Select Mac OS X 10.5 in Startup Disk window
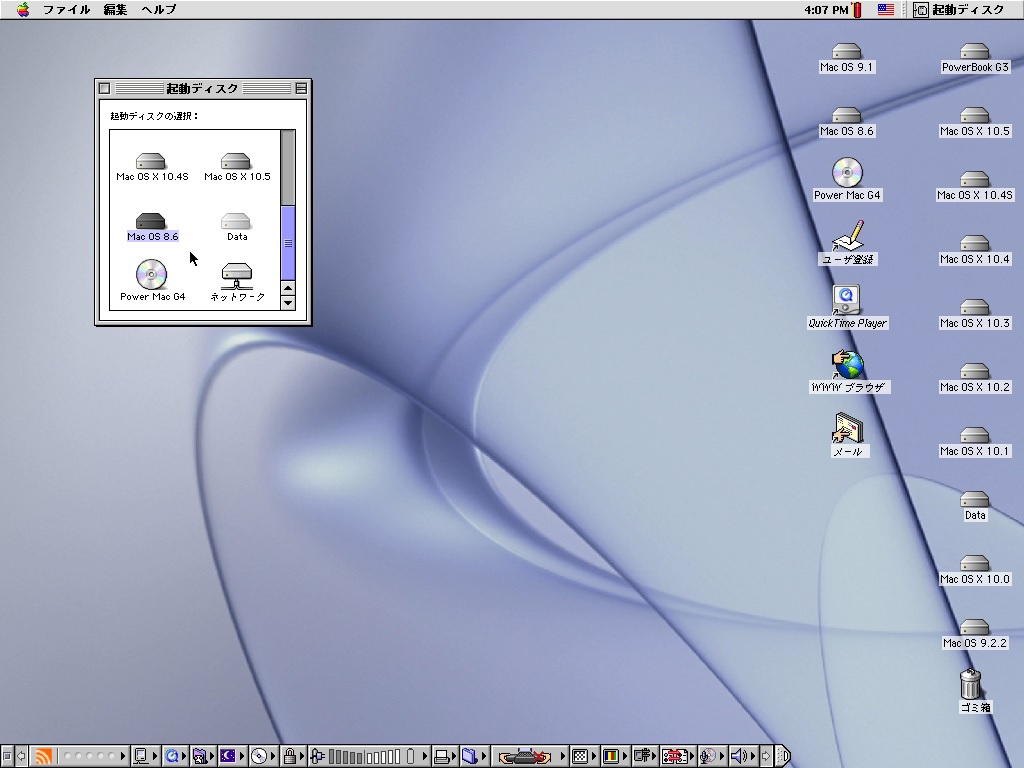This screenshot has height=768, width=1024. click(236, 167)
